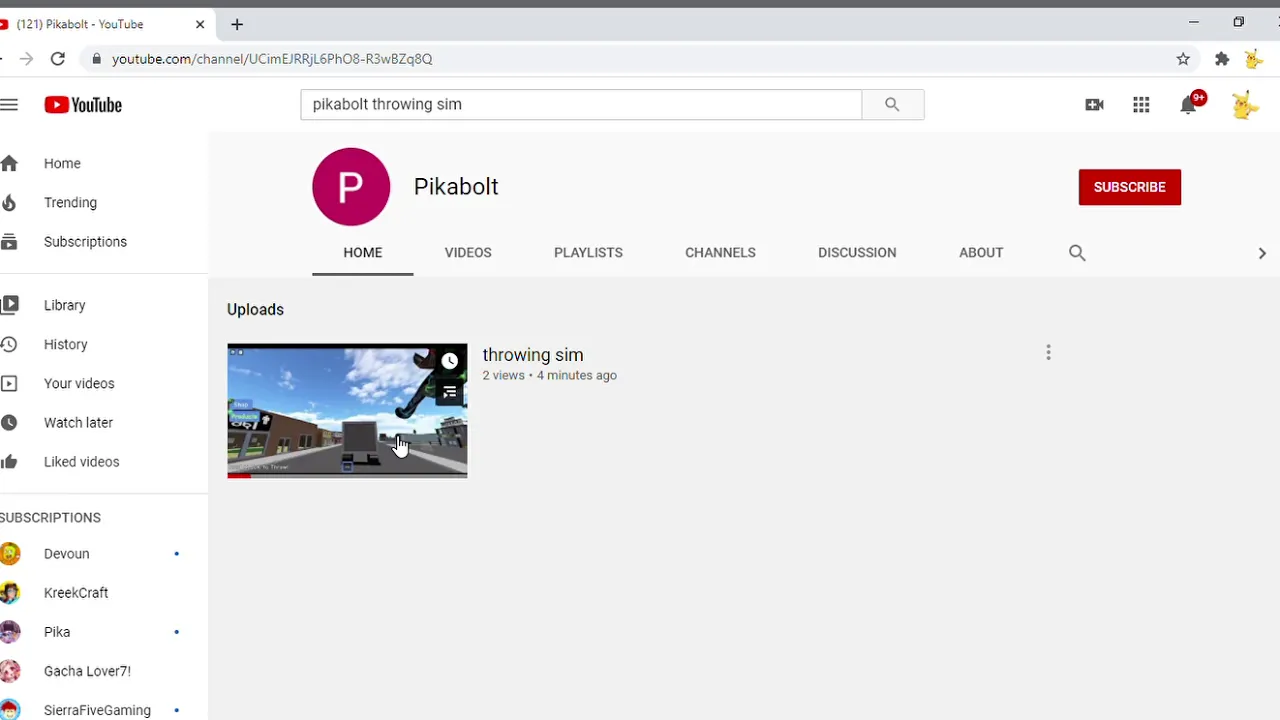Open the hamburger guide menu
This screenshot has width=1280, height=720.
click(9, 105)
